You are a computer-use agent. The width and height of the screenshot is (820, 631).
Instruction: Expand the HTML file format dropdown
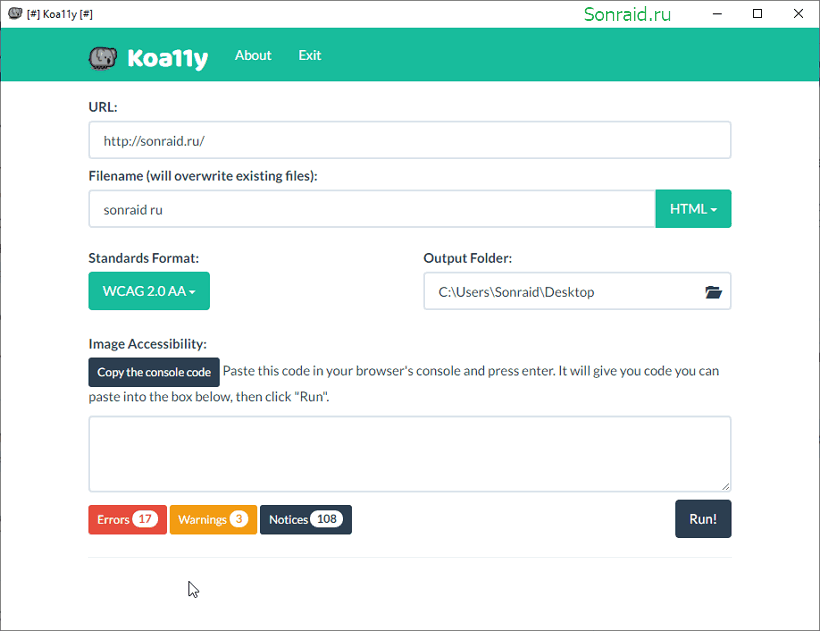(x=693, y=209)
